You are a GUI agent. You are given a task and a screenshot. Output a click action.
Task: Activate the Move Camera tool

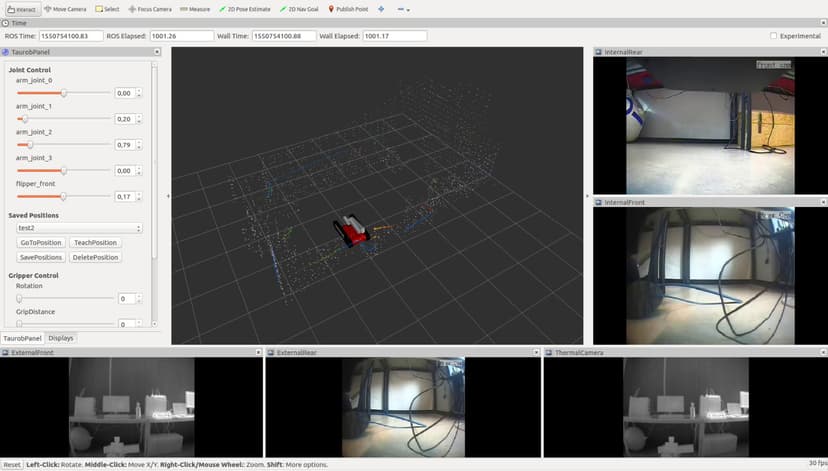(66, 9)
